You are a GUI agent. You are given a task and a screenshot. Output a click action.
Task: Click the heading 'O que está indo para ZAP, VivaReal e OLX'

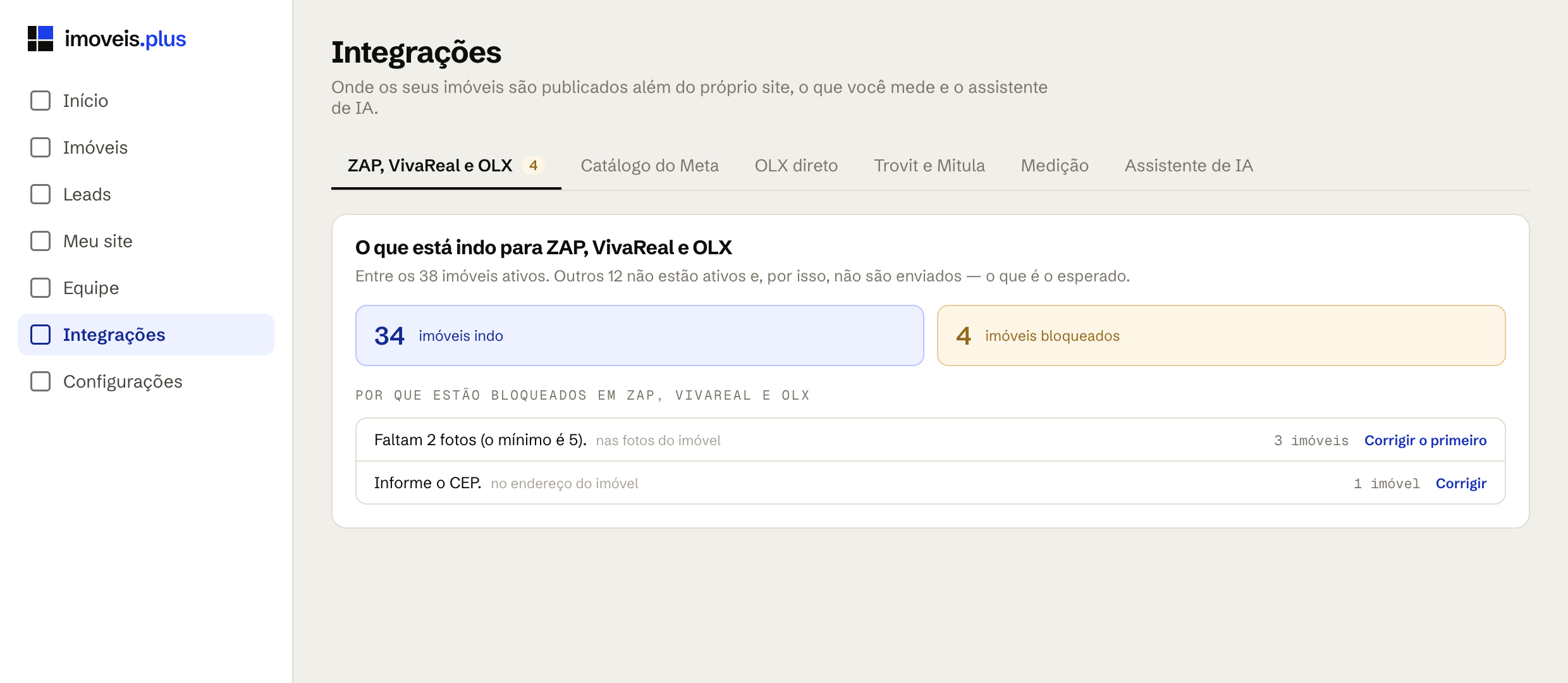543,247
